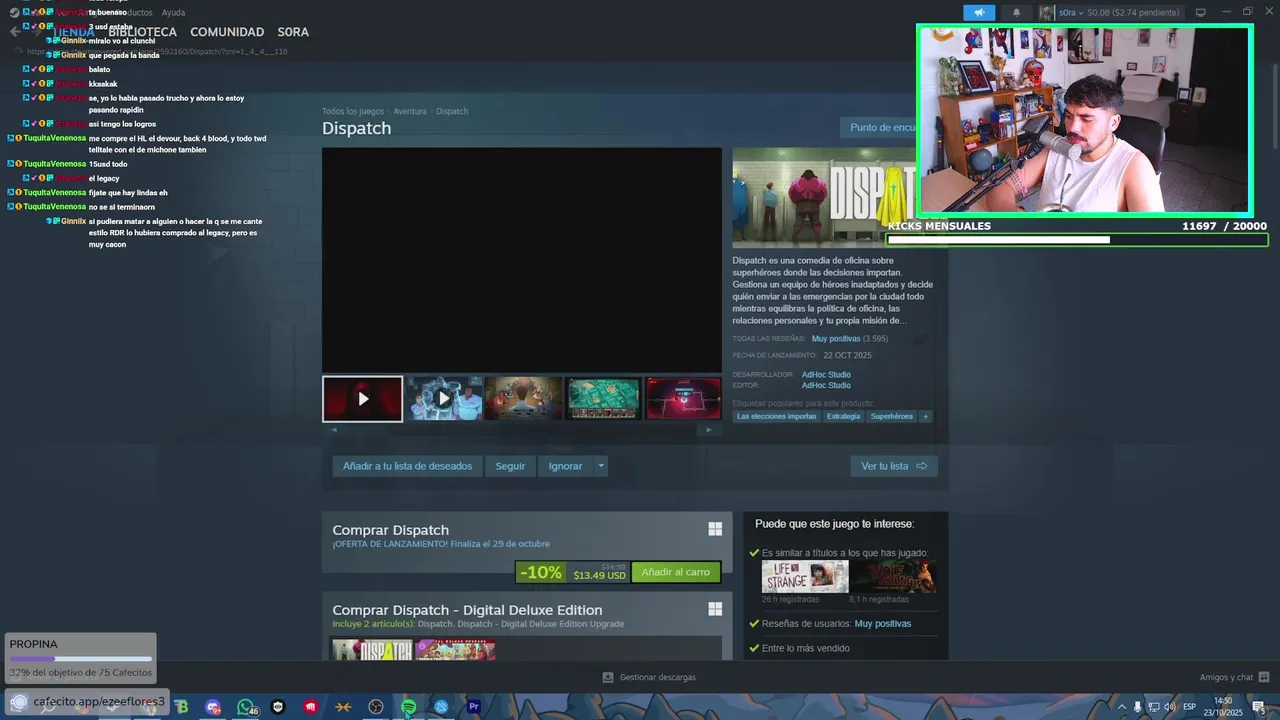Switch ESP keyboard language indicator
Image resolution: width=1280 pixels, height=720 pixels.
tap(1189, 707)
